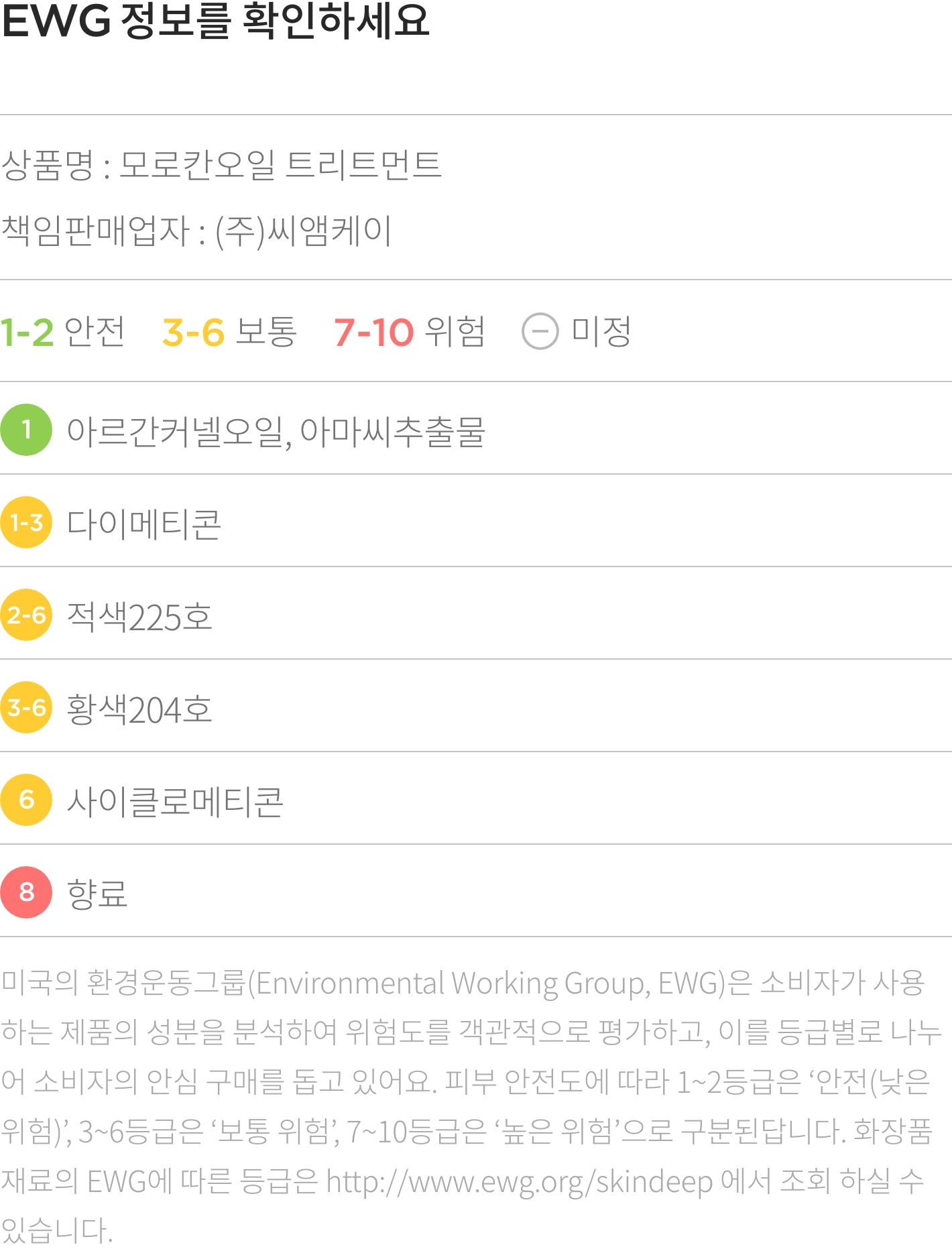The image size is (952, 1251).
Task: Click the yellow grade 6 badge
Action: 26,800
